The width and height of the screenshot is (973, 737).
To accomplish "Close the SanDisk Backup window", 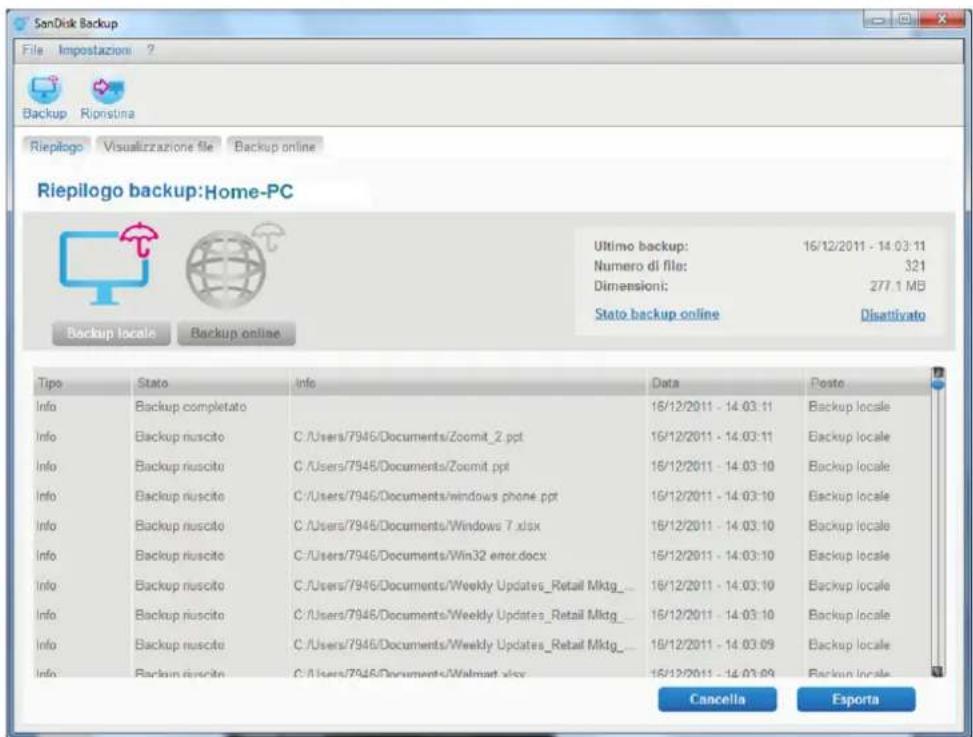I will 941,21.
